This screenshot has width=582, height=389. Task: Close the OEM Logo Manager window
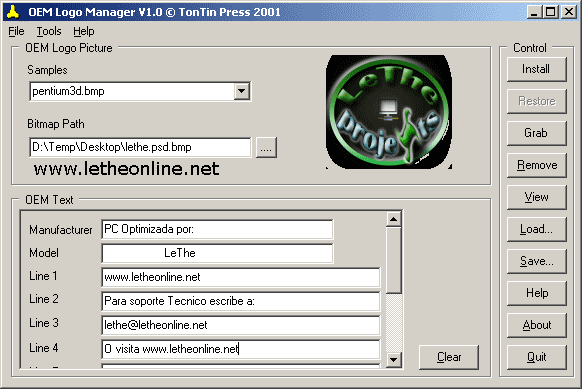pyautogui.click(x=569, y=12)
